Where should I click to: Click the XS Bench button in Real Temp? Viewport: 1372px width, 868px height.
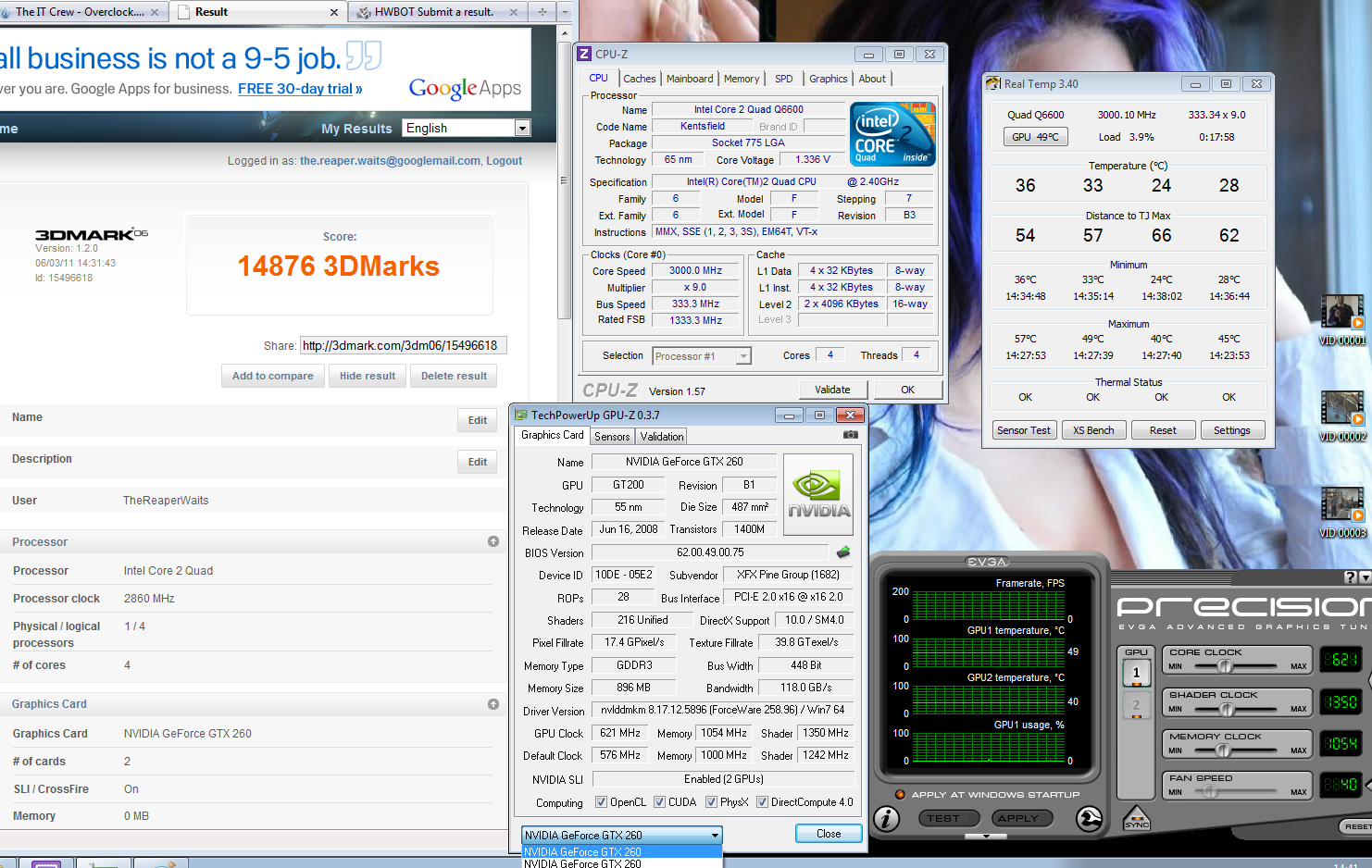(x=1093, y=430)
